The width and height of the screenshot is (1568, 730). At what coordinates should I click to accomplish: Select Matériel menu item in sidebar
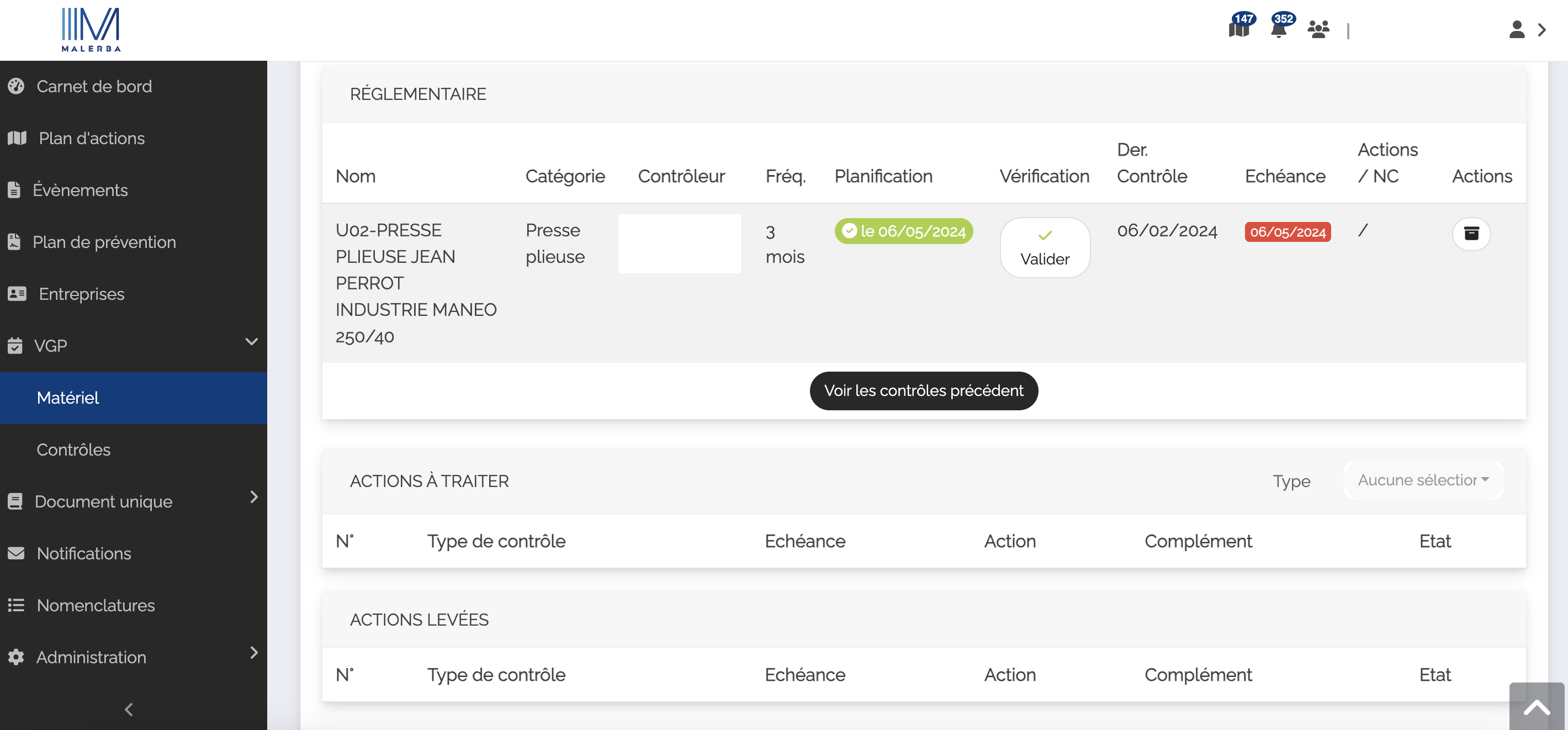pyautogui.click(x=67, y=397)
